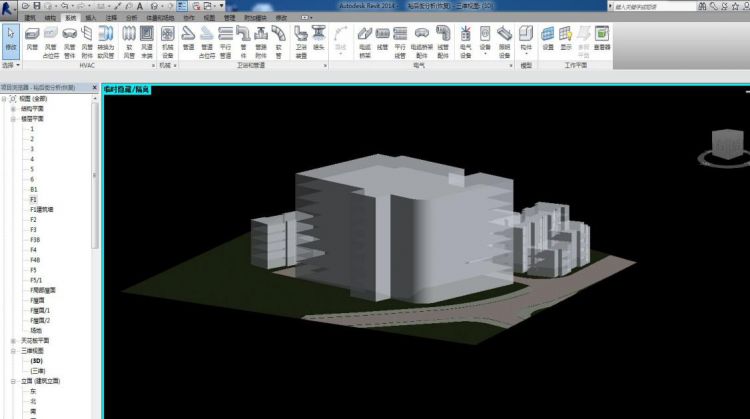Collapse the Views (全部) tree root

(x=4, y=99)
